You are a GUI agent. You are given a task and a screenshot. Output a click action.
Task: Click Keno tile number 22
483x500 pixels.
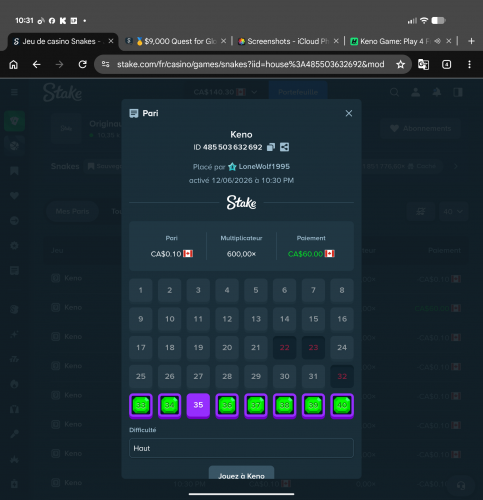pyautogui.click(x=284, y=348)
